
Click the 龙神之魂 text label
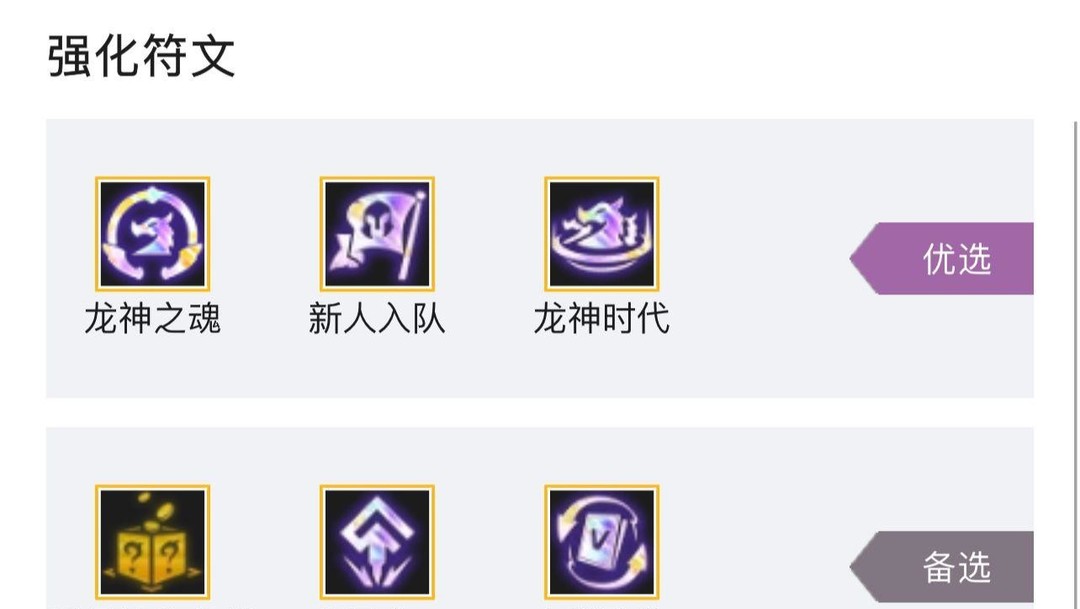[x=152, y=319]
